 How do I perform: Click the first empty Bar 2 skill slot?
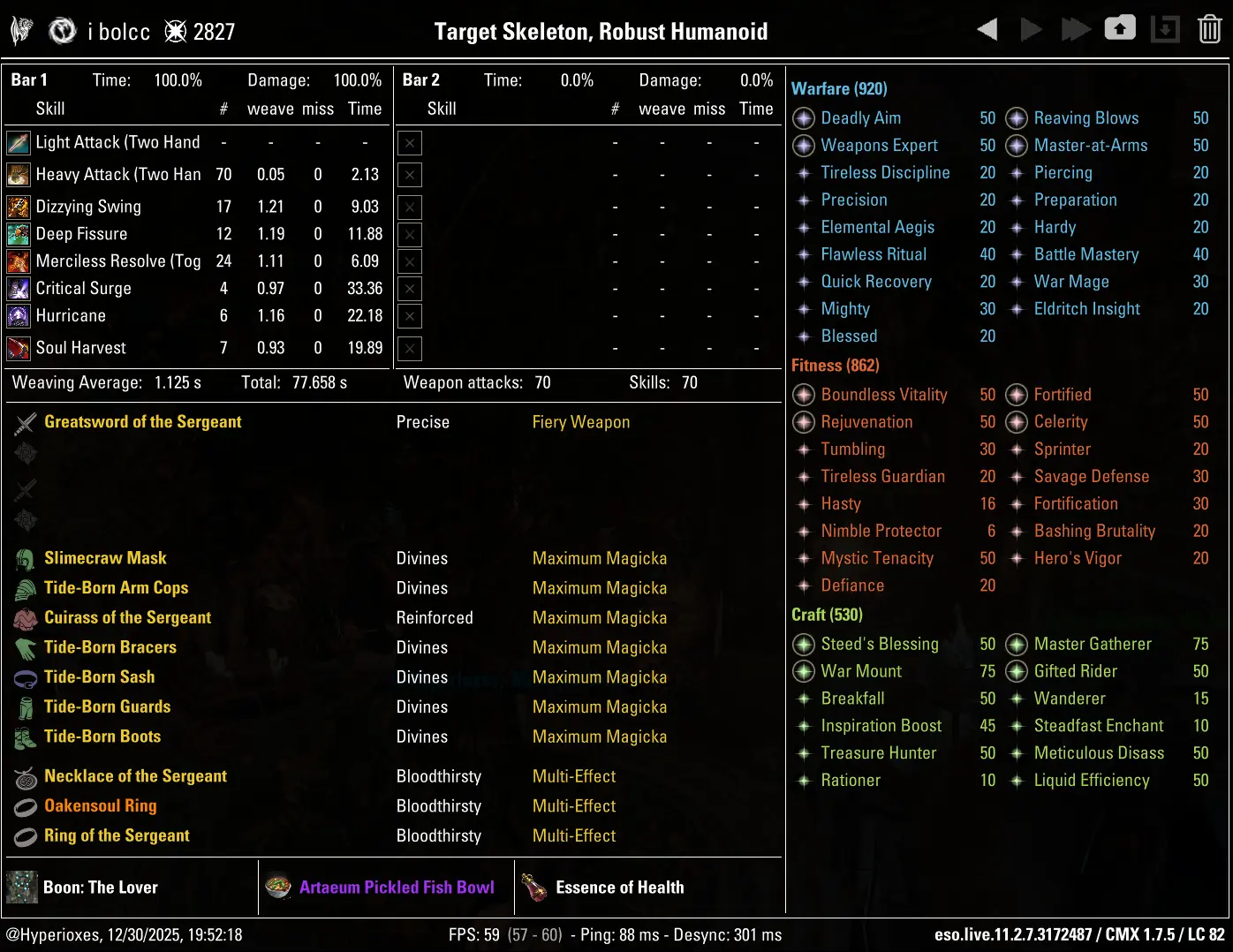[410, 143]
